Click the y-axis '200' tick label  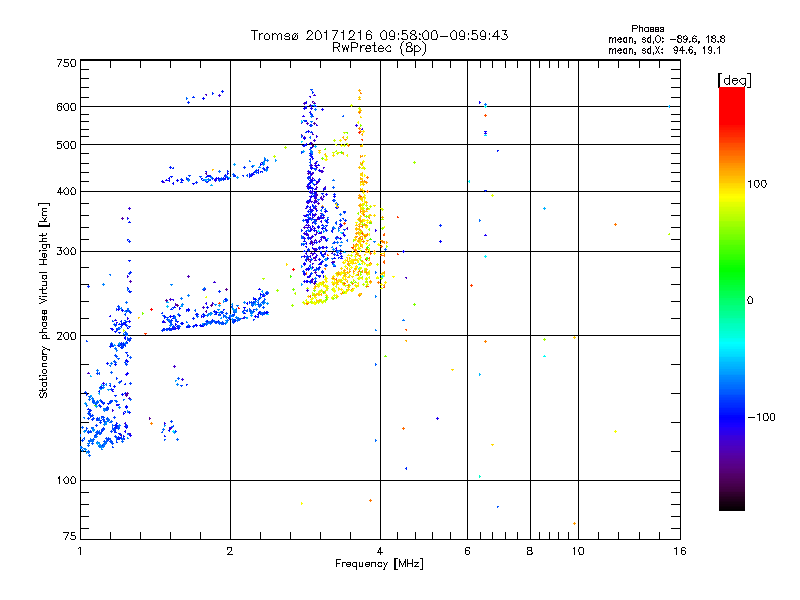pyautogui.click(x=66, y=336)
